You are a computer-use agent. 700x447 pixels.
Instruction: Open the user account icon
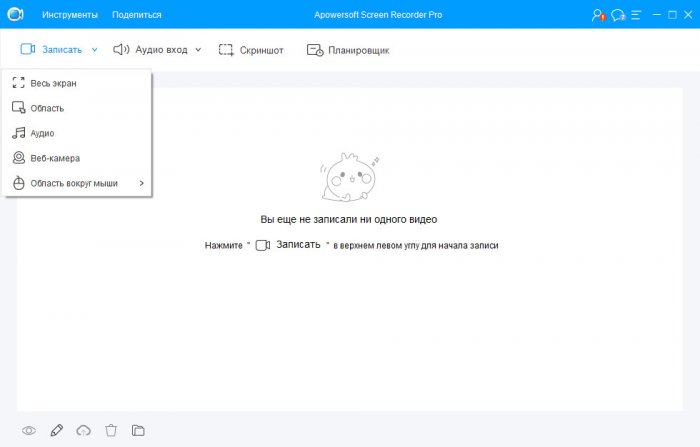[598, 15]
